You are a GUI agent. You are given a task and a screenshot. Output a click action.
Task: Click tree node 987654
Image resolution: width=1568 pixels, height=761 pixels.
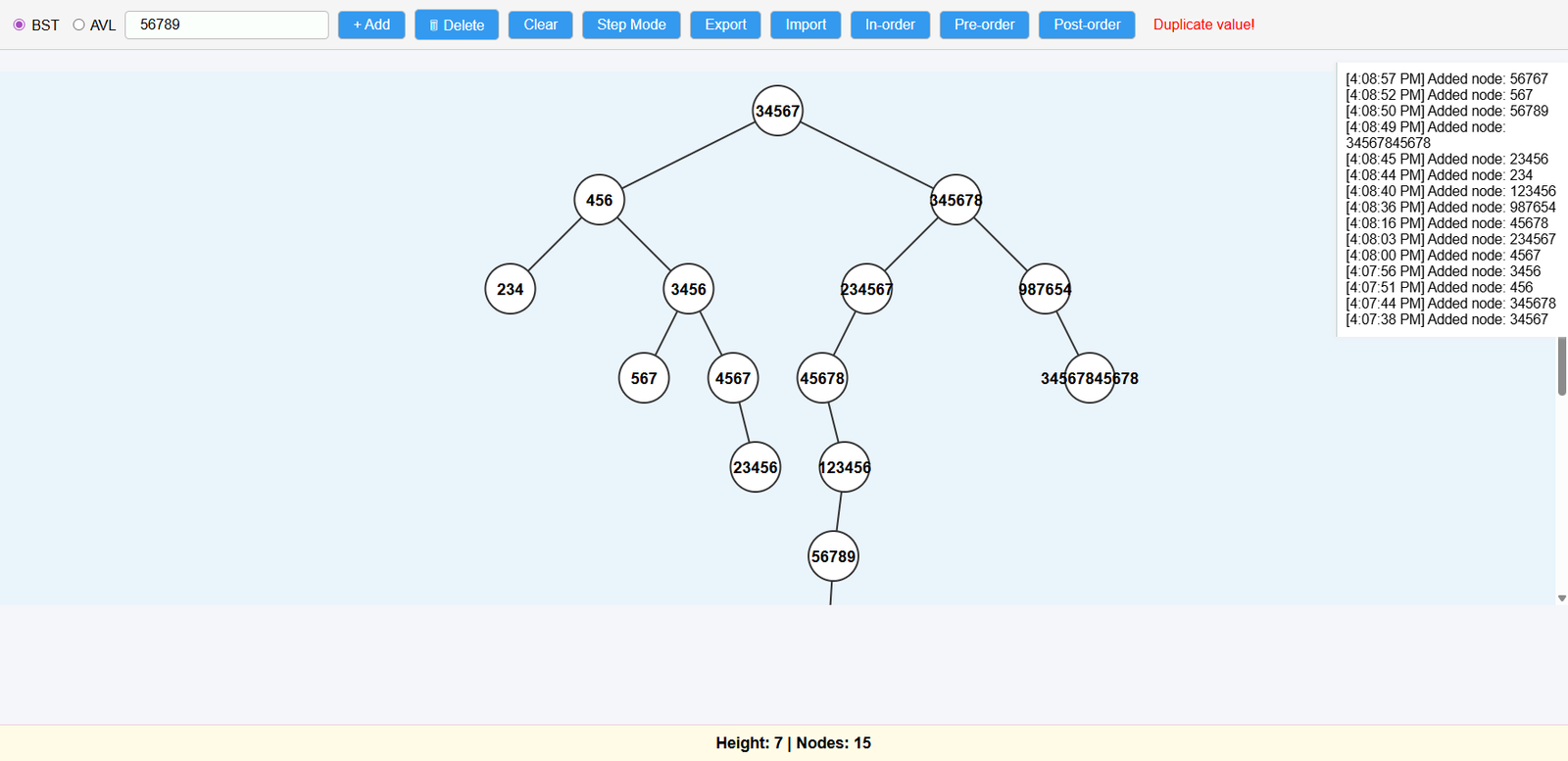pyautogui.click(x=1045, y=289)
